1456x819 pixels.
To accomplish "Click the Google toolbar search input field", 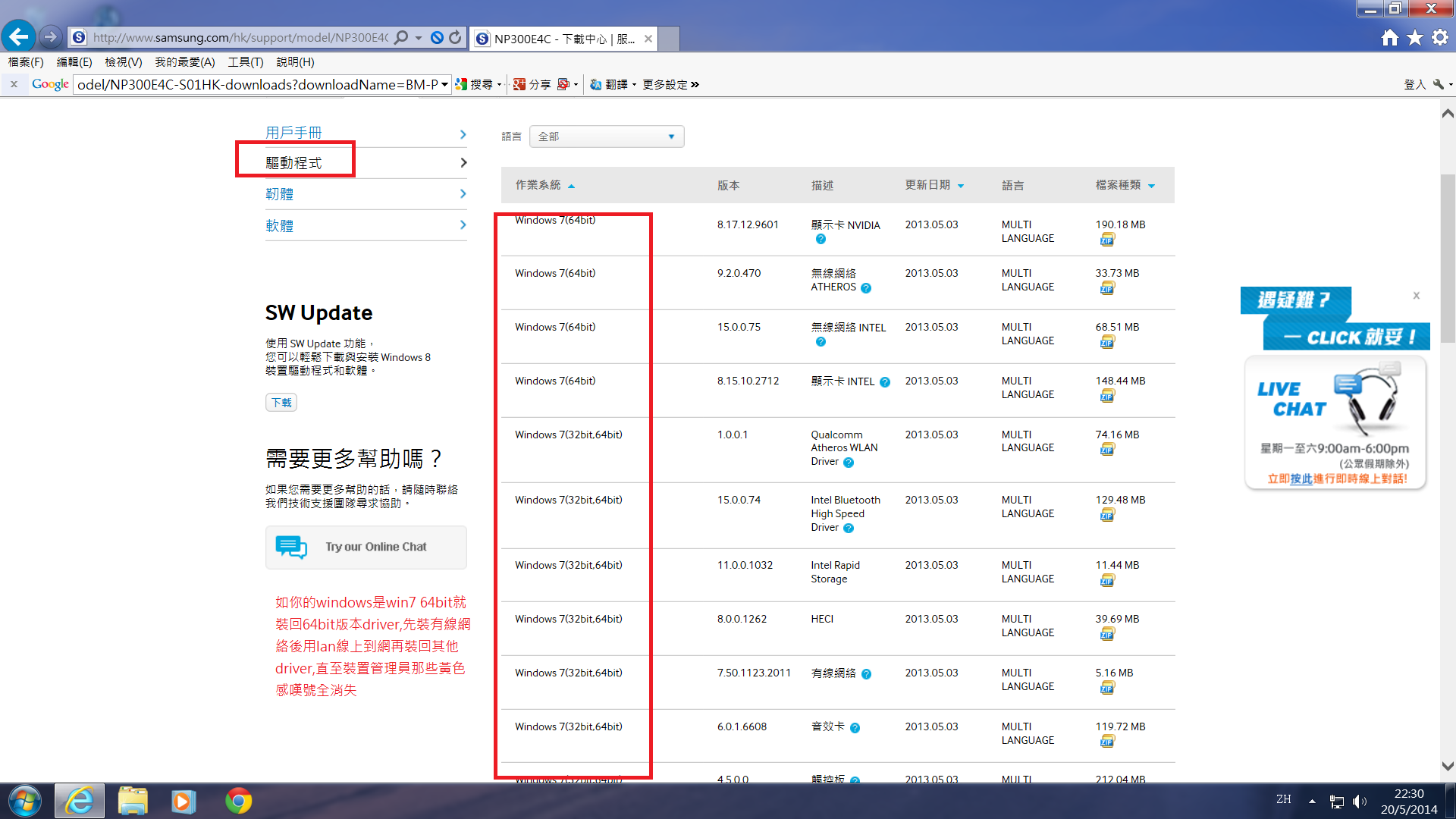I will [256, 84].
